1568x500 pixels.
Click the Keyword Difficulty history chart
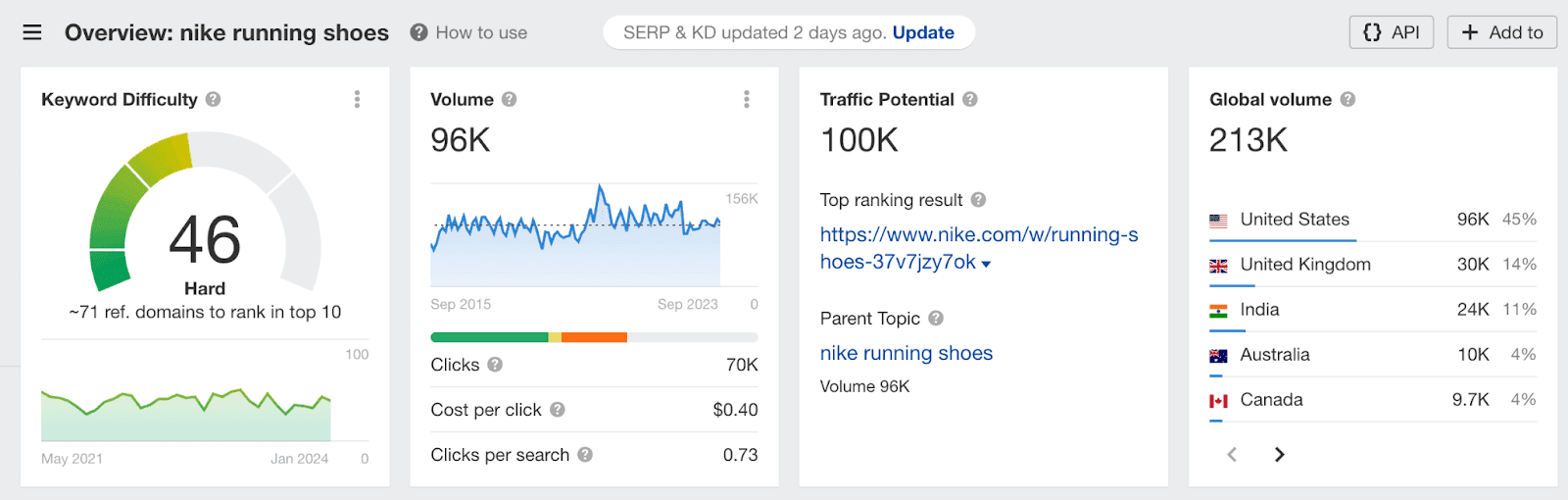[186, 414]
